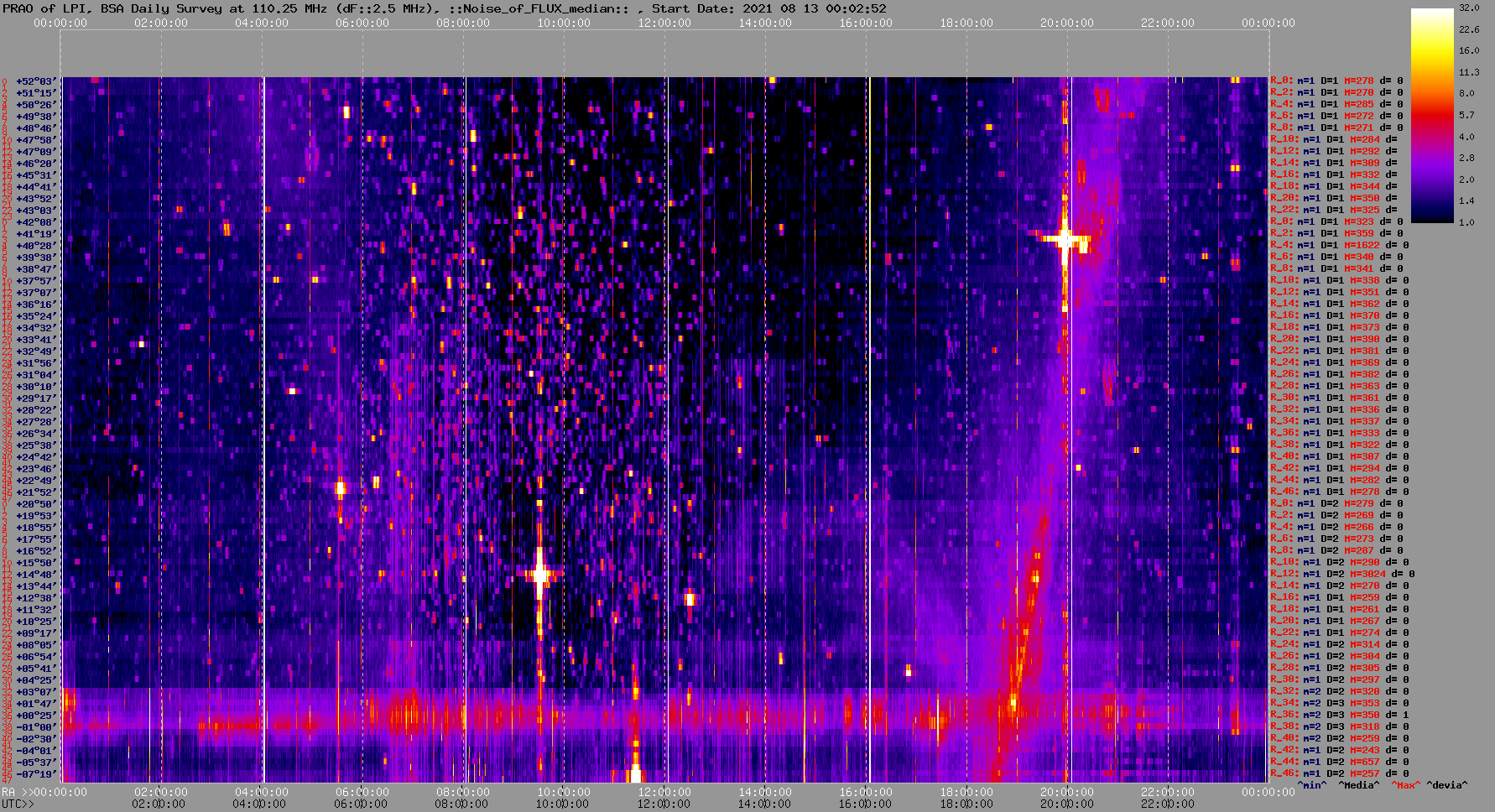Click the declination label '+26°34''

click(x=35, y=434)
